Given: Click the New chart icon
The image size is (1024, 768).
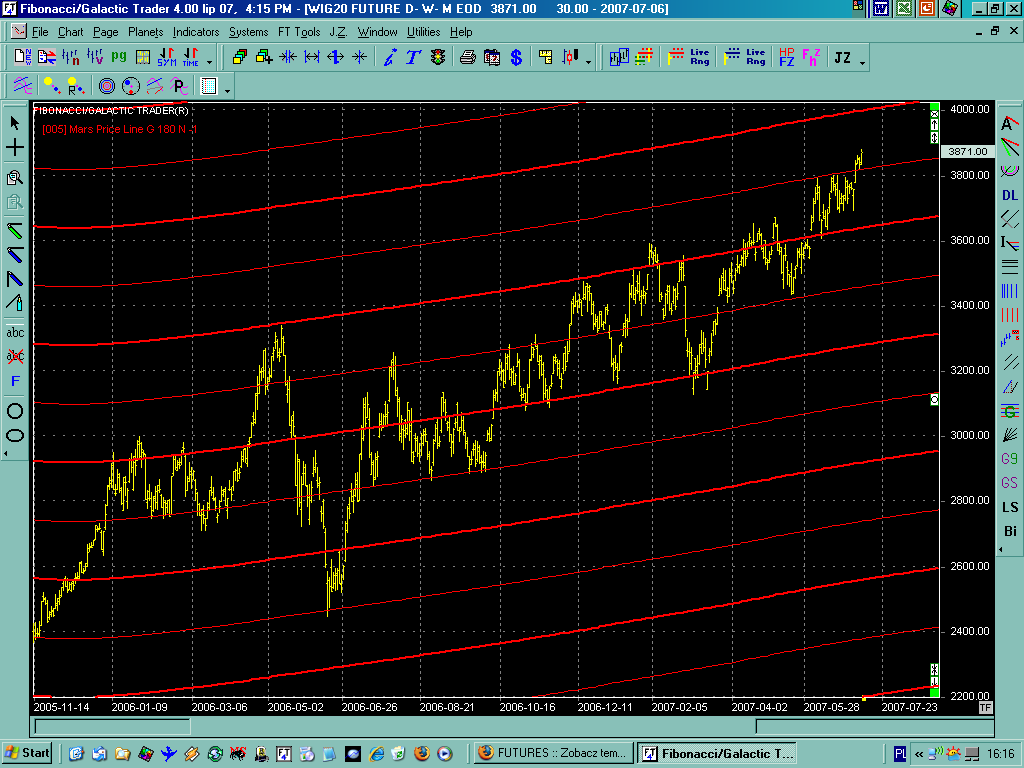Looking at the screenshot, I should click(22, 57).
